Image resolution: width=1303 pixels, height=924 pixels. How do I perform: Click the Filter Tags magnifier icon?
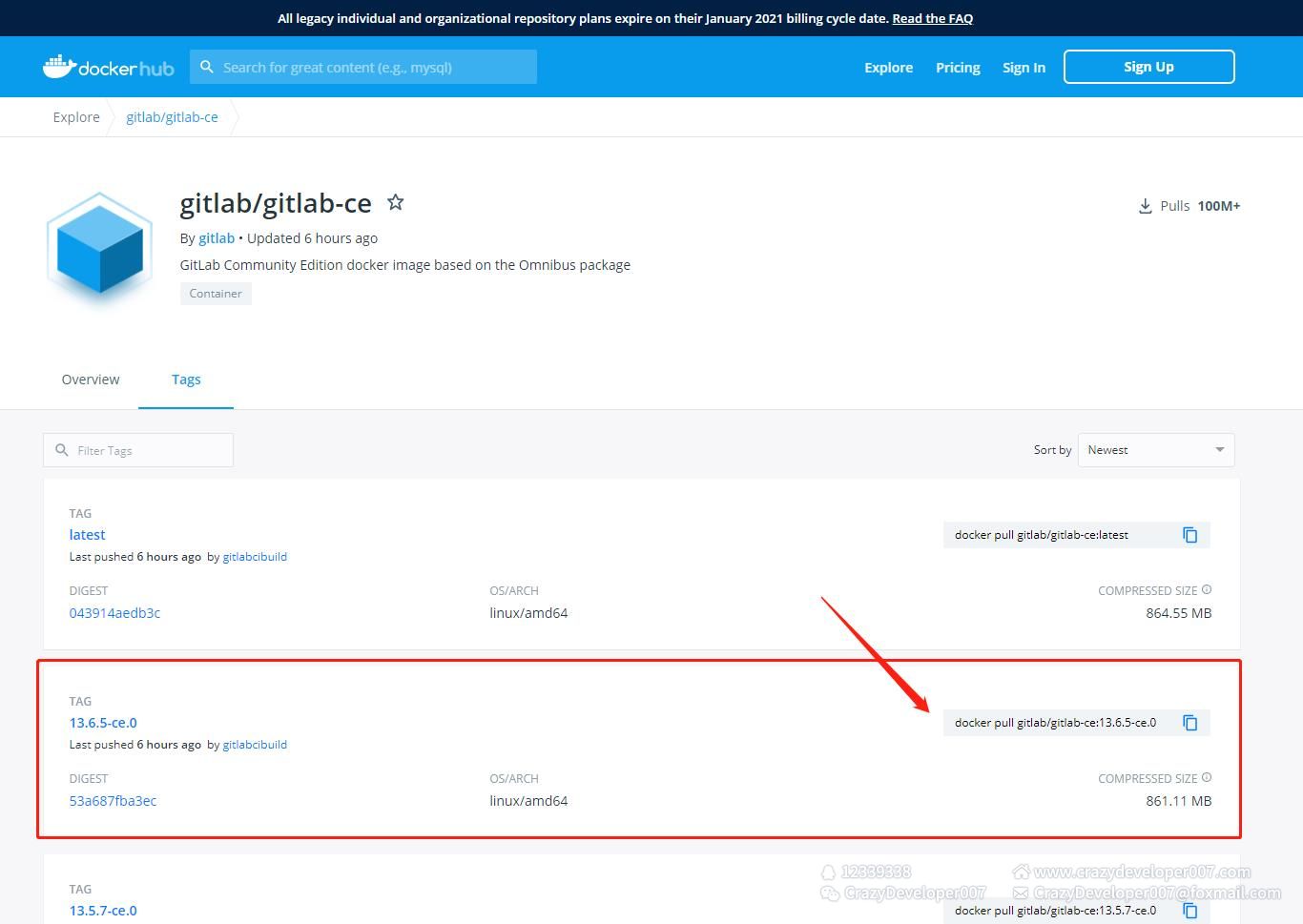click(62, 450)
